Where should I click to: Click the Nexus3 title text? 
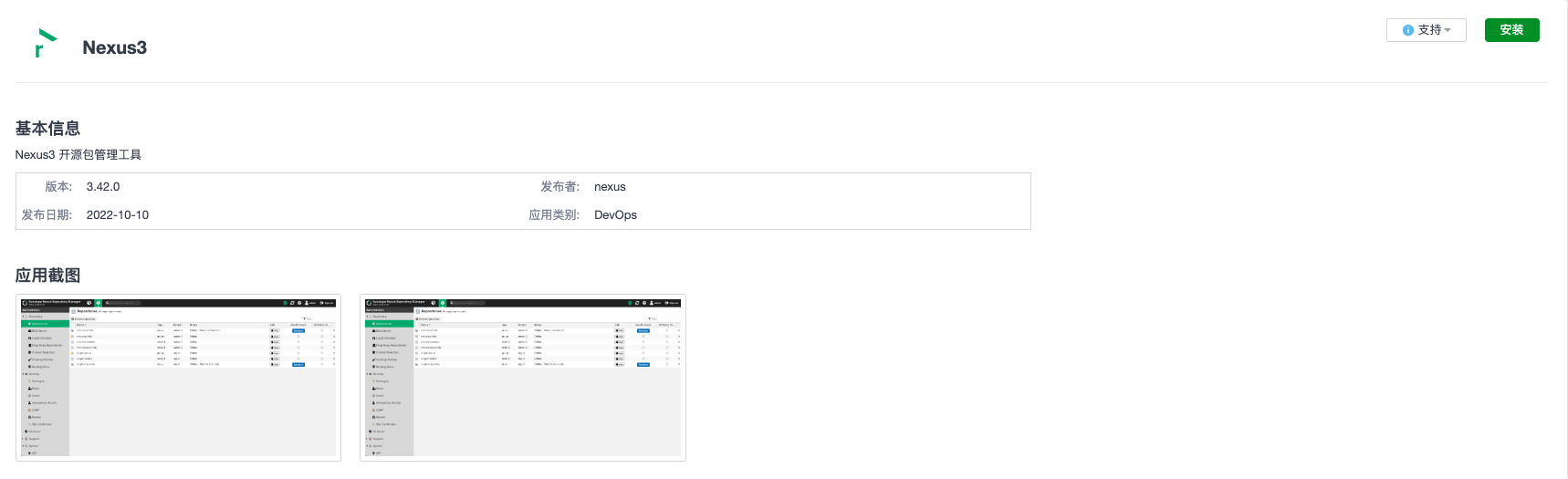point(114,47)
